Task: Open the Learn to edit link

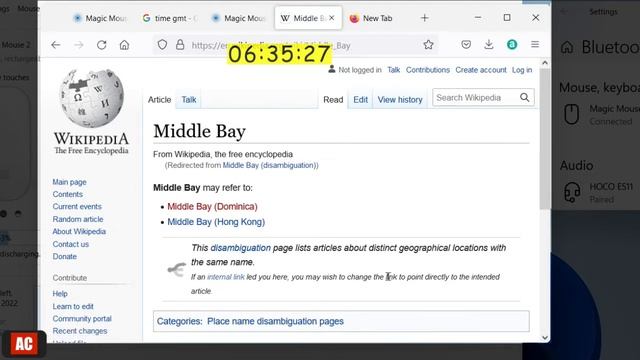Action: click(73, 306)
